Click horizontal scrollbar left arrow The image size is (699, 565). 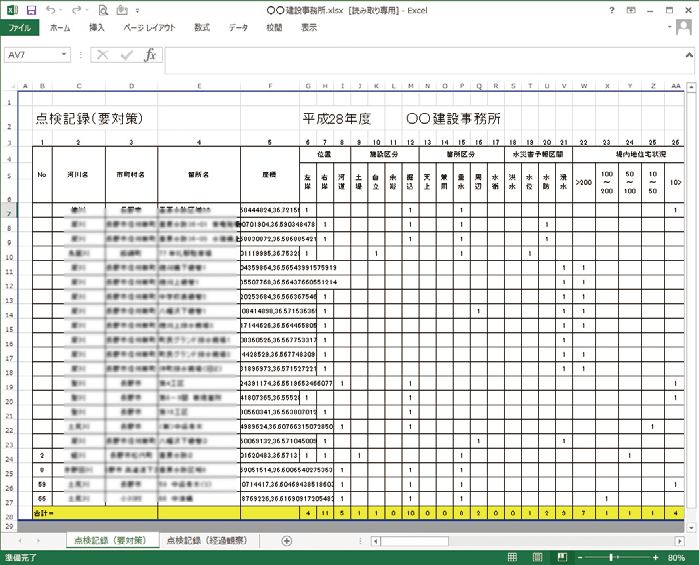(x=376, y=541)
